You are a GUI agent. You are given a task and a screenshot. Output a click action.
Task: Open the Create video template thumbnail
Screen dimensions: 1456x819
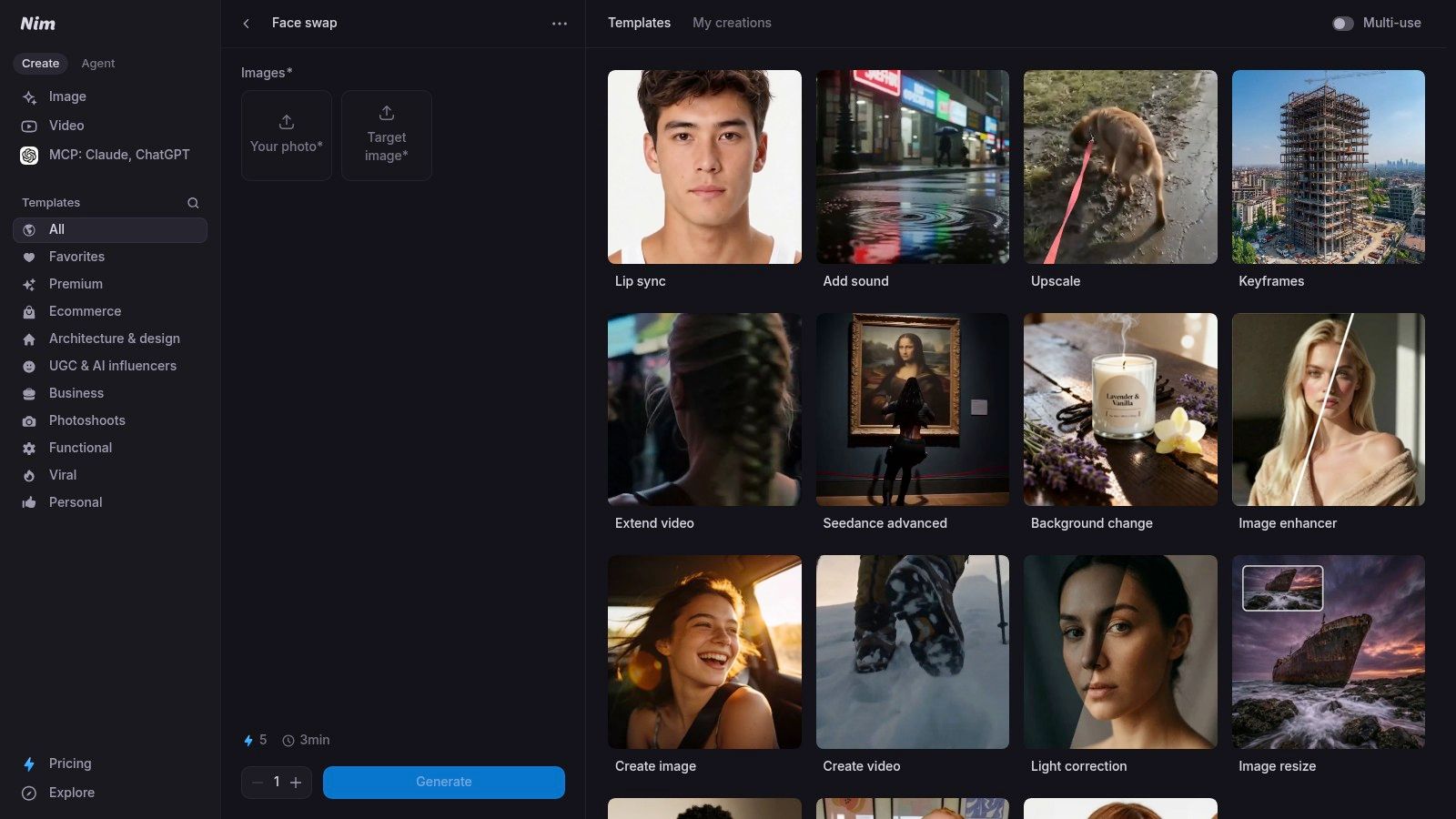click(913, 652)
